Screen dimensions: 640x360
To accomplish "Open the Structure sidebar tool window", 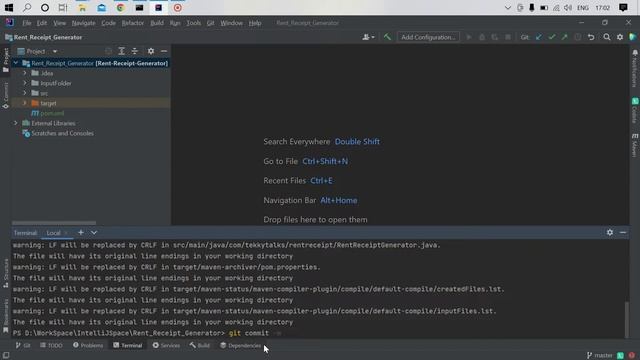I will pyautogui.click(x=5, y=273).
